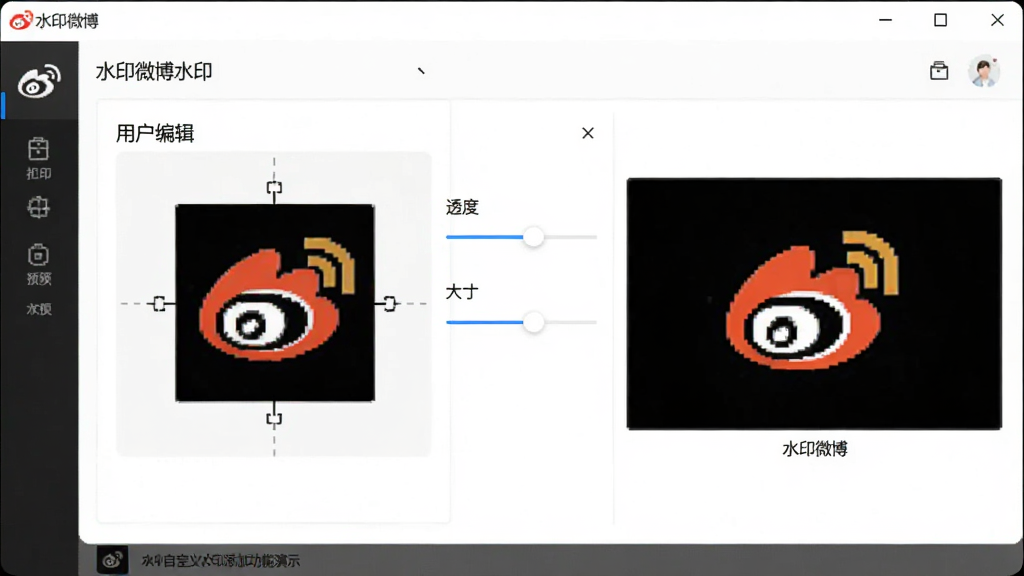Click the 水印微博 caption under the preview

(x=814, y=449)
